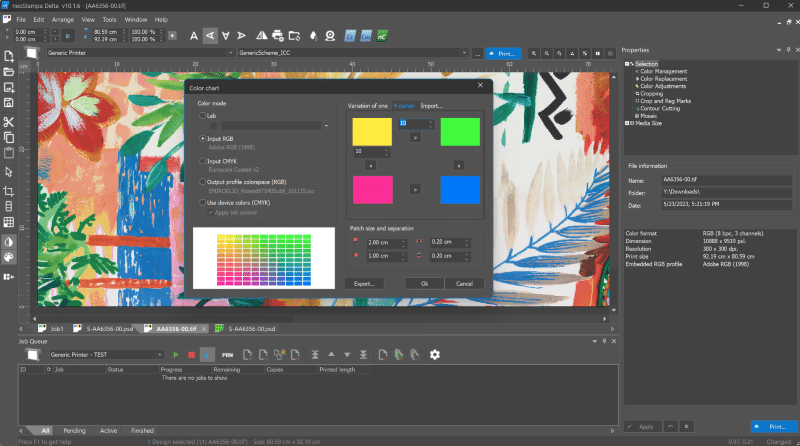
Task: Open Job Queue settings gear
Action: (x=434, y=354)
